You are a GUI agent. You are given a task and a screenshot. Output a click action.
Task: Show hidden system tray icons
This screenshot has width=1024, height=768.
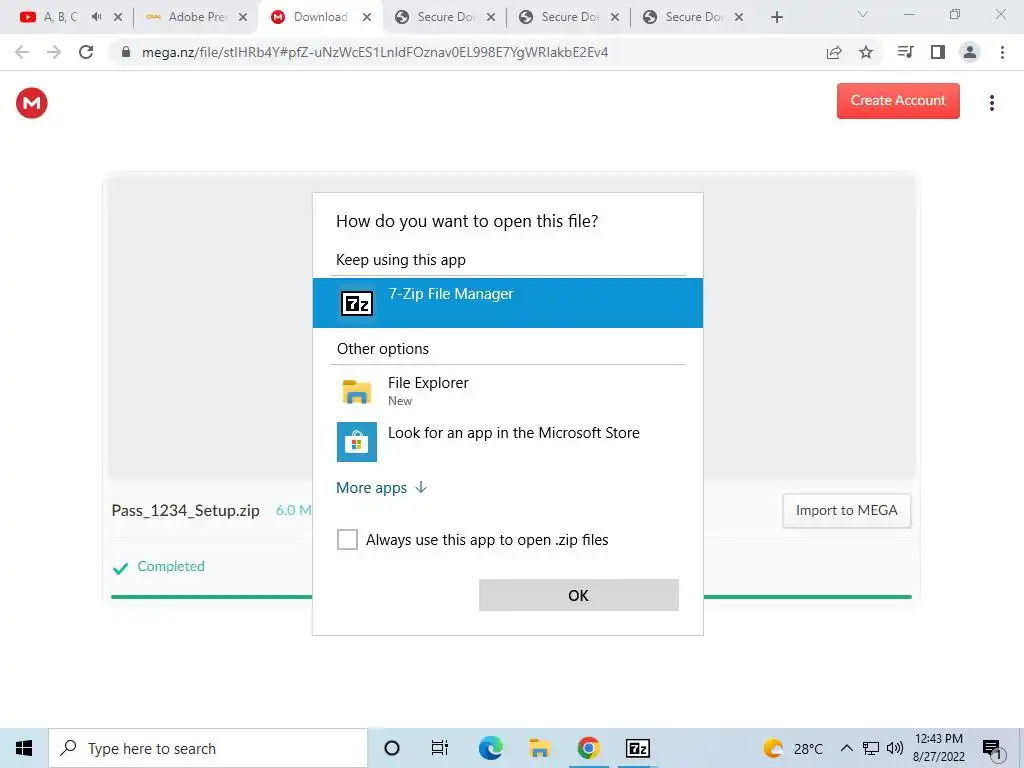[846, 748]
